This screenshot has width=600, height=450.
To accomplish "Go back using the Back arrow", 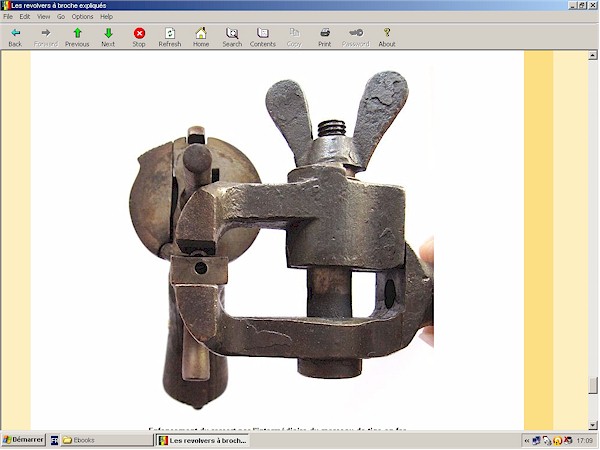I will [x=15, y=37].
